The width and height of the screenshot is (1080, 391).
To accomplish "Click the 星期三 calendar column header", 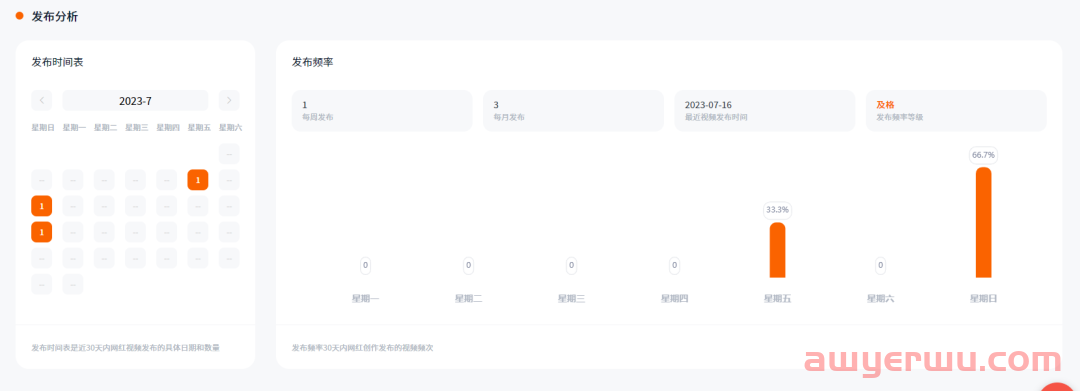I will 136,127.
